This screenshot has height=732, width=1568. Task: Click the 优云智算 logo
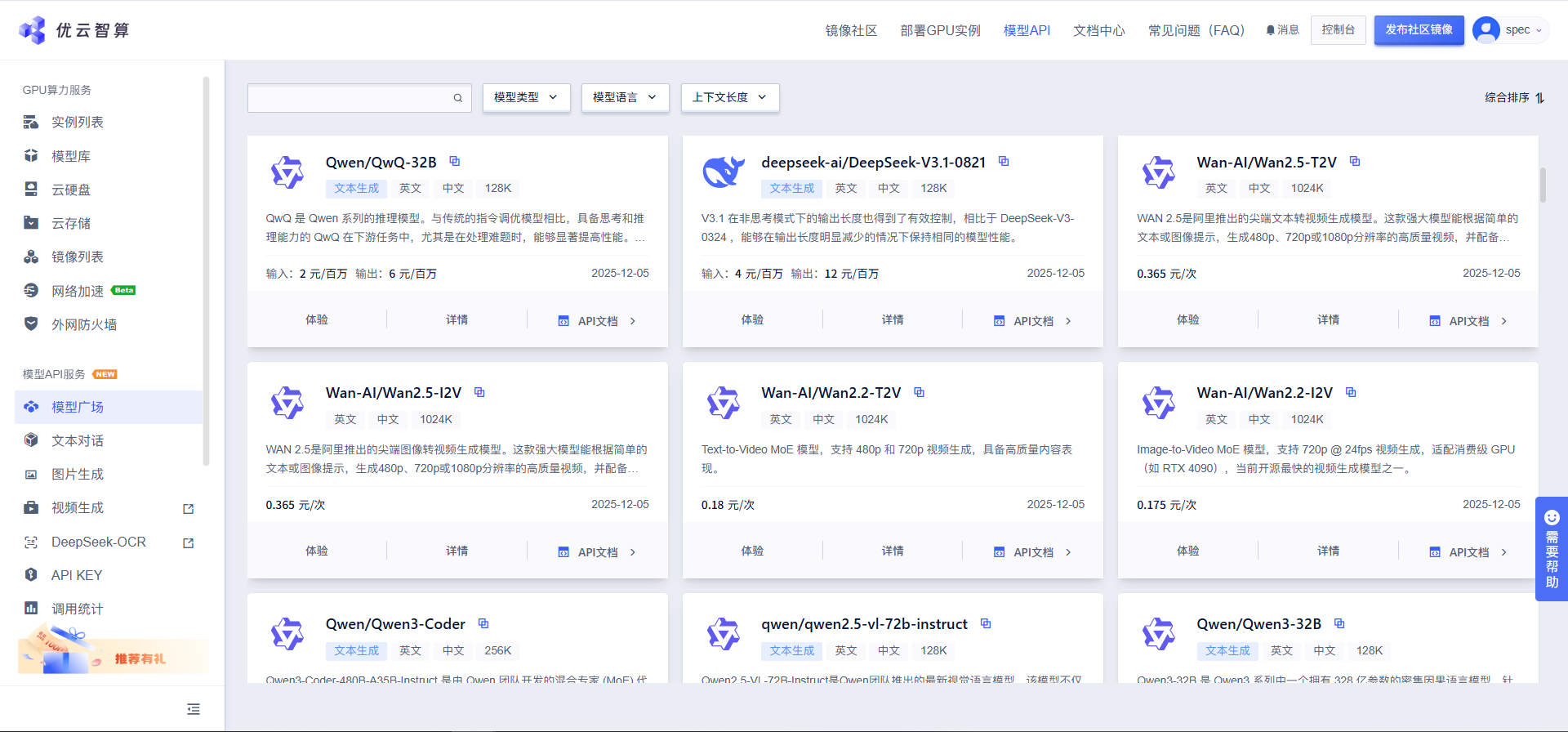(x=74, y=30)
